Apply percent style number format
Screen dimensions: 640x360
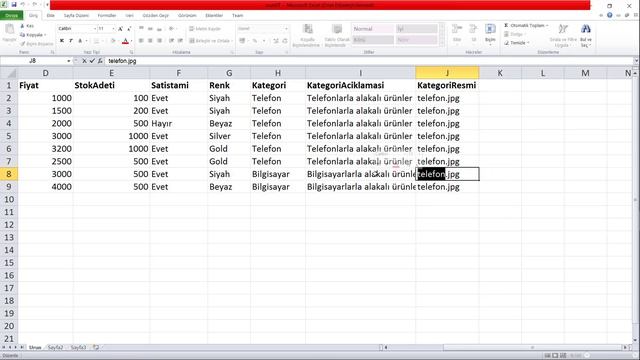click(x=254, y=41)
